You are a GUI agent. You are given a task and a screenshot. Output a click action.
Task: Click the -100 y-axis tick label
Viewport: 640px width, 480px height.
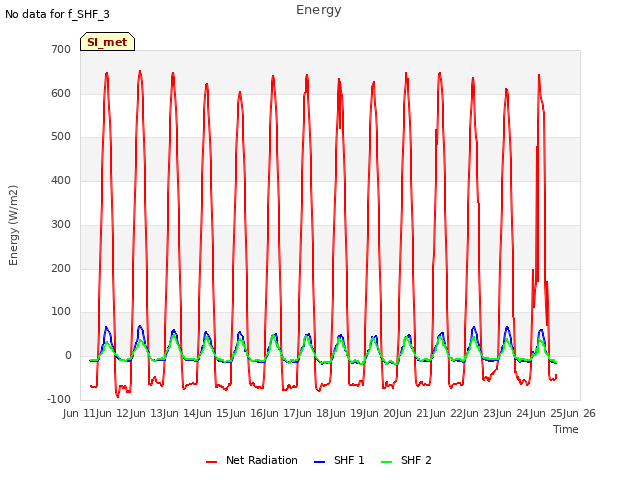click(x=59, y=400)
